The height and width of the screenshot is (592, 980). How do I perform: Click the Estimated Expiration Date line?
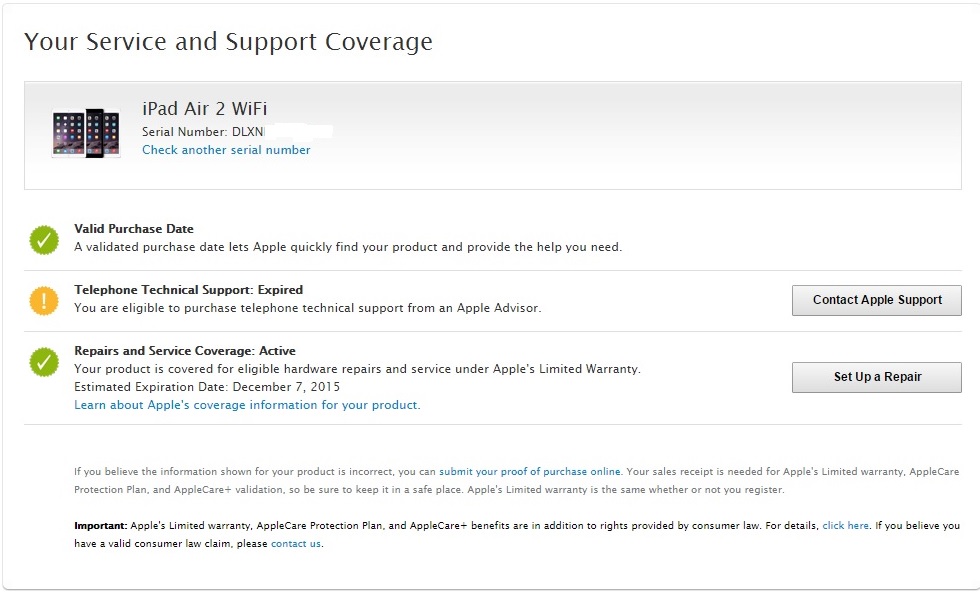click(207, 387)
